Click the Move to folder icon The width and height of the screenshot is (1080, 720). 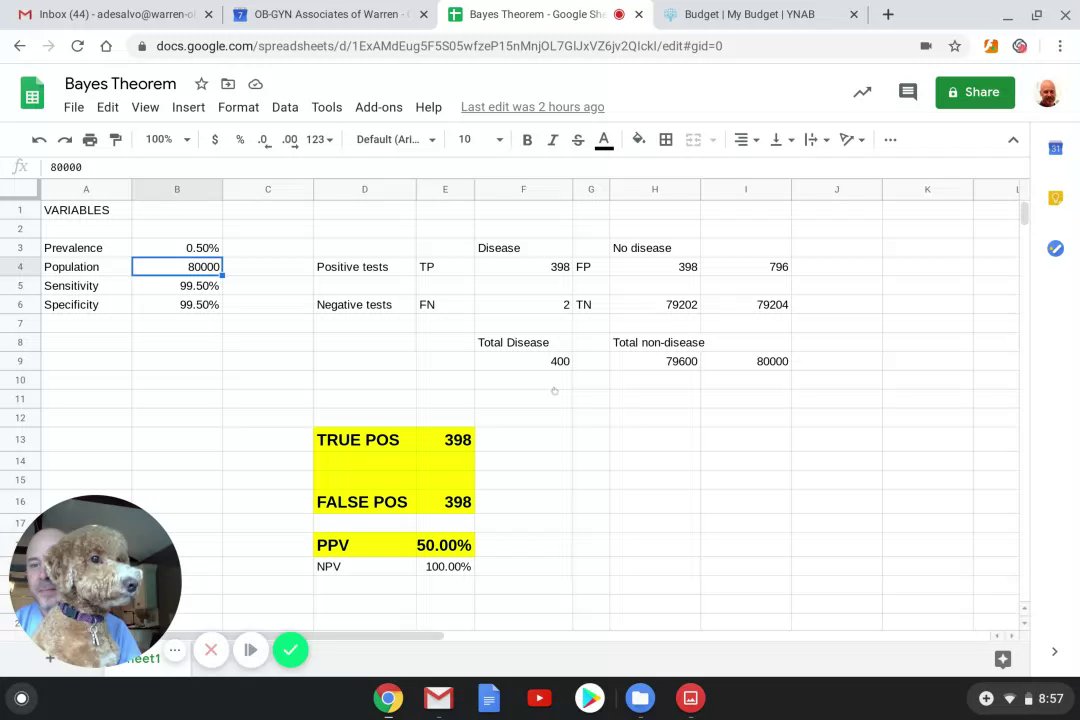coord(228,84)
